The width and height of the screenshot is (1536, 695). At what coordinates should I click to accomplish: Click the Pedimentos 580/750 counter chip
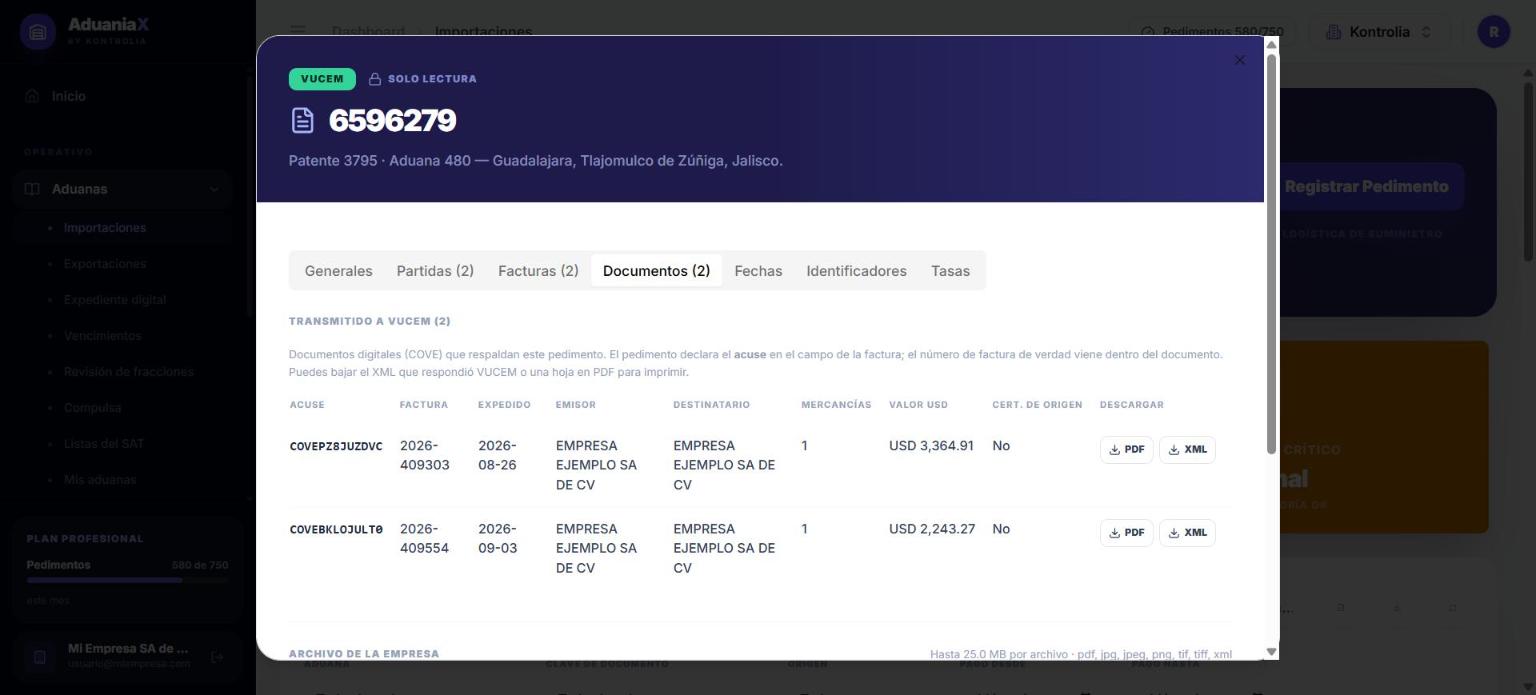coord(1212,32)
